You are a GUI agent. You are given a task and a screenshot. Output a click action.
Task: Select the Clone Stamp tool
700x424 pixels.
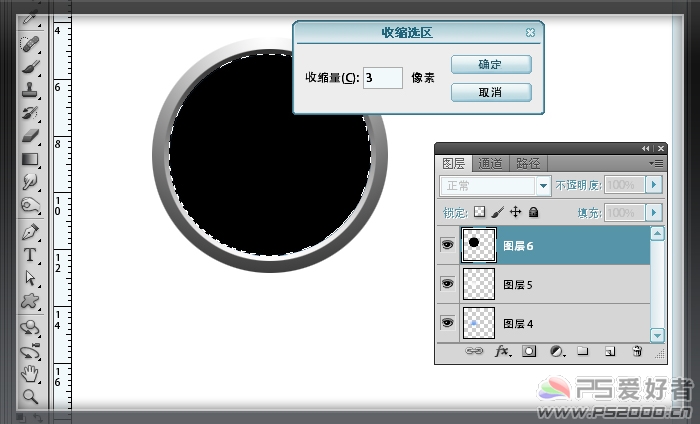pos(30,90)
